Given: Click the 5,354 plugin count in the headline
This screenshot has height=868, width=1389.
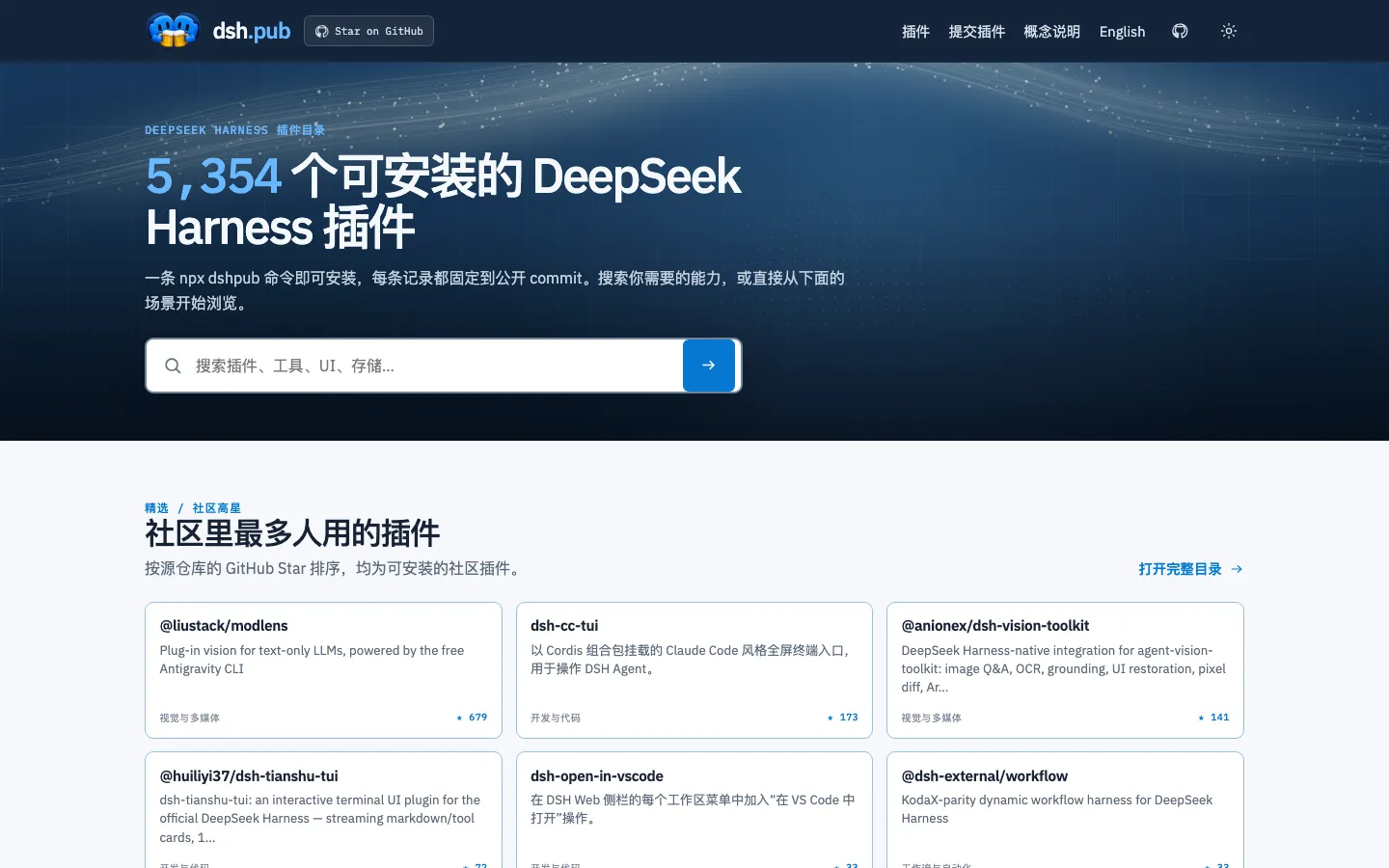Looking at the screenshot, I should pos(213,176).
